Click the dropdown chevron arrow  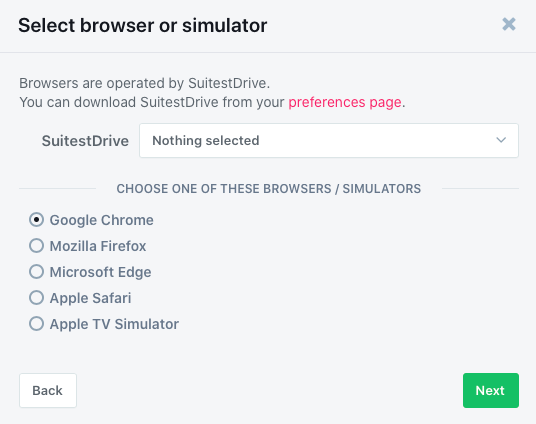pyautogui.click(x=501, y=140)
